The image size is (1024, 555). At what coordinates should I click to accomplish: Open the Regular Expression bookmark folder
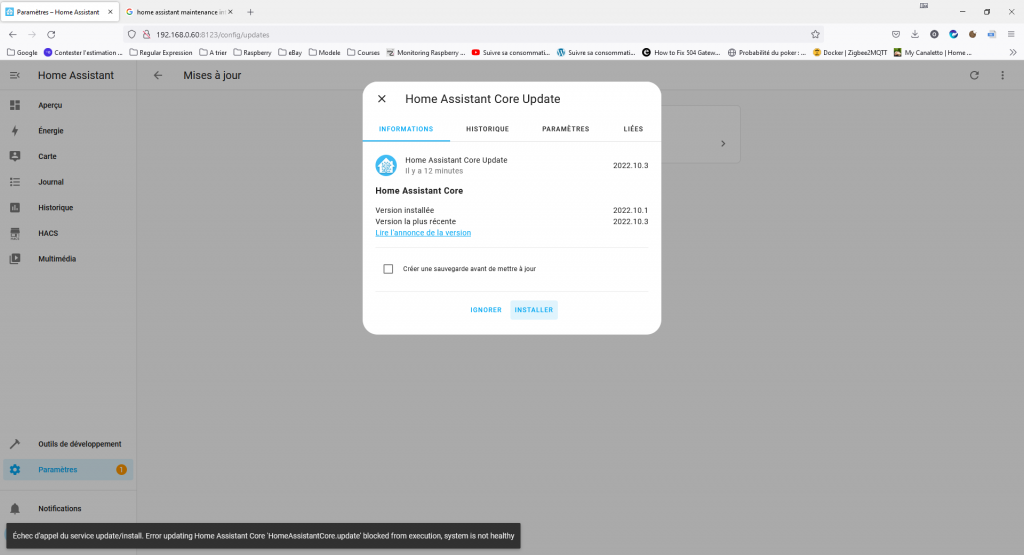pos(161,52)
